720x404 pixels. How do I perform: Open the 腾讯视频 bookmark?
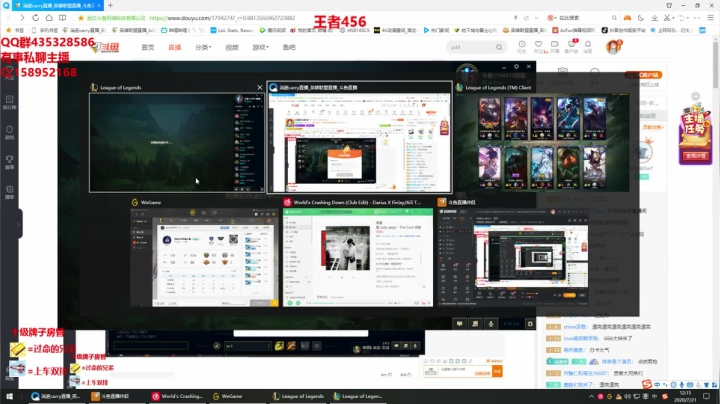click(x=272, y=30)
